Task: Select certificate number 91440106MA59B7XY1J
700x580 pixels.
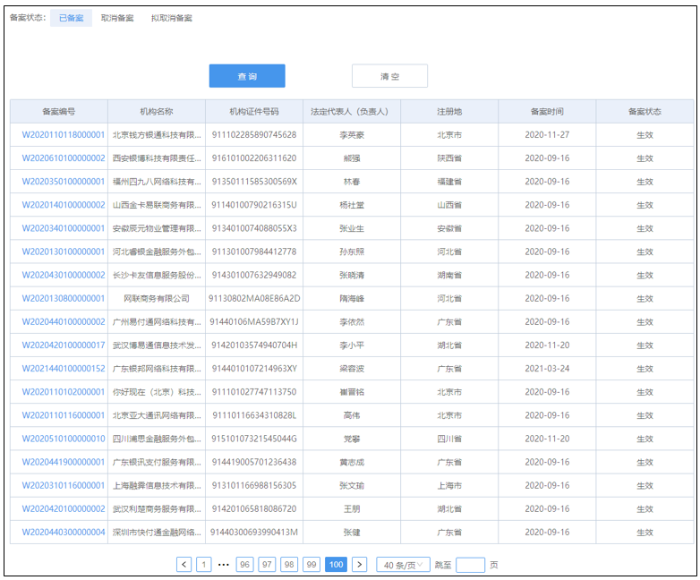Action: point(254,322)
